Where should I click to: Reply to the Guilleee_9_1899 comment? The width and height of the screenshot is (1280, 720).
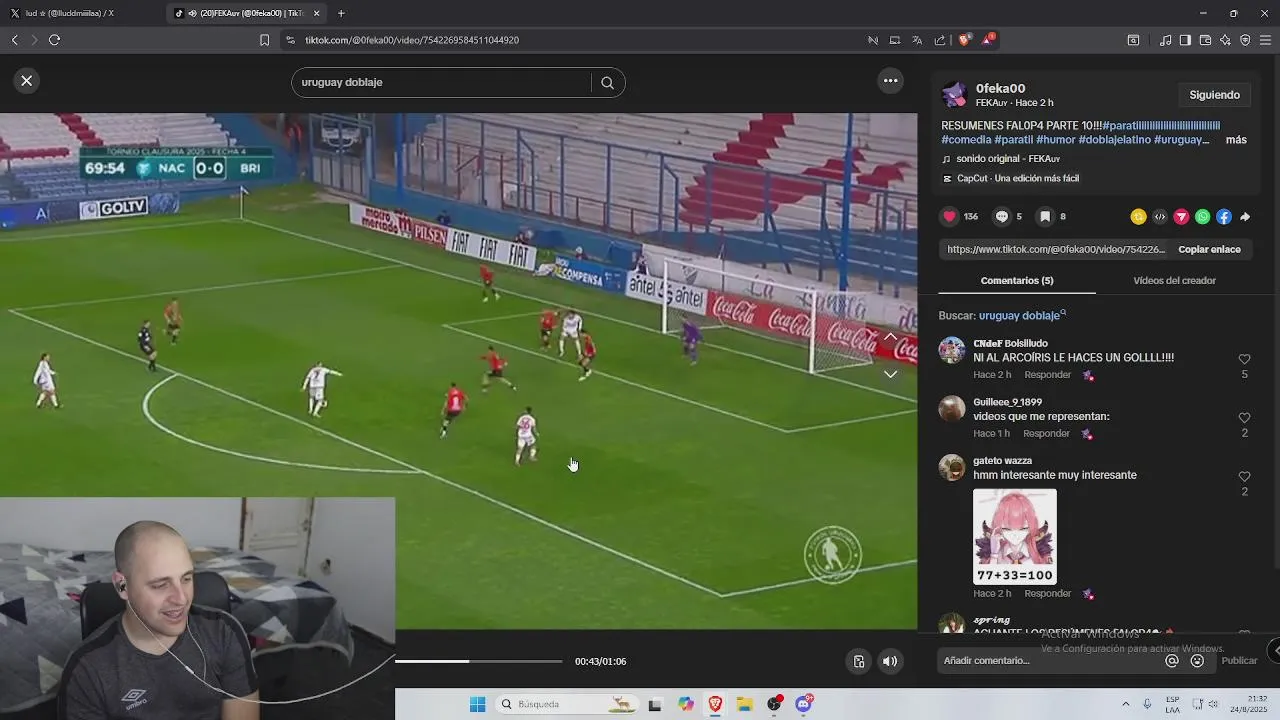coord(1046,434)
